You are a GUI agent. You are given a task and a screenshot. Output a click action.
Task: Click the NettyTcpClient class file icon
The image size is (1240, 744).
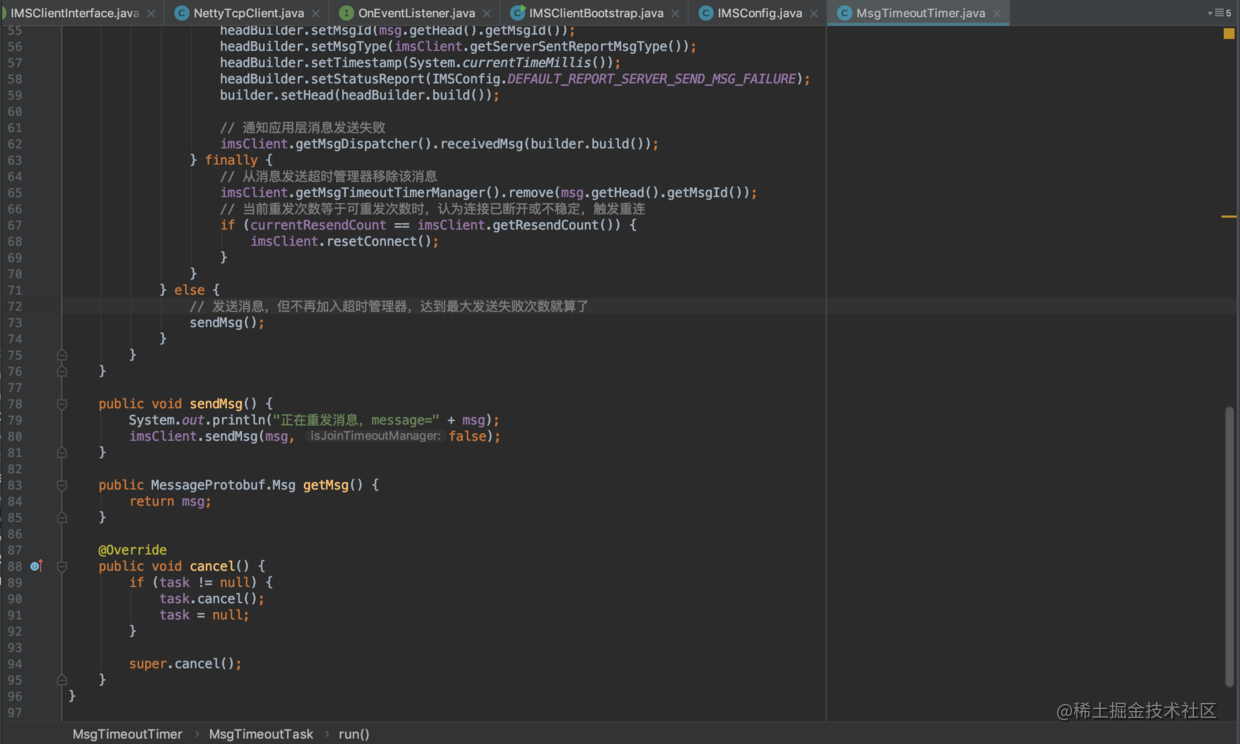point(182,13)
